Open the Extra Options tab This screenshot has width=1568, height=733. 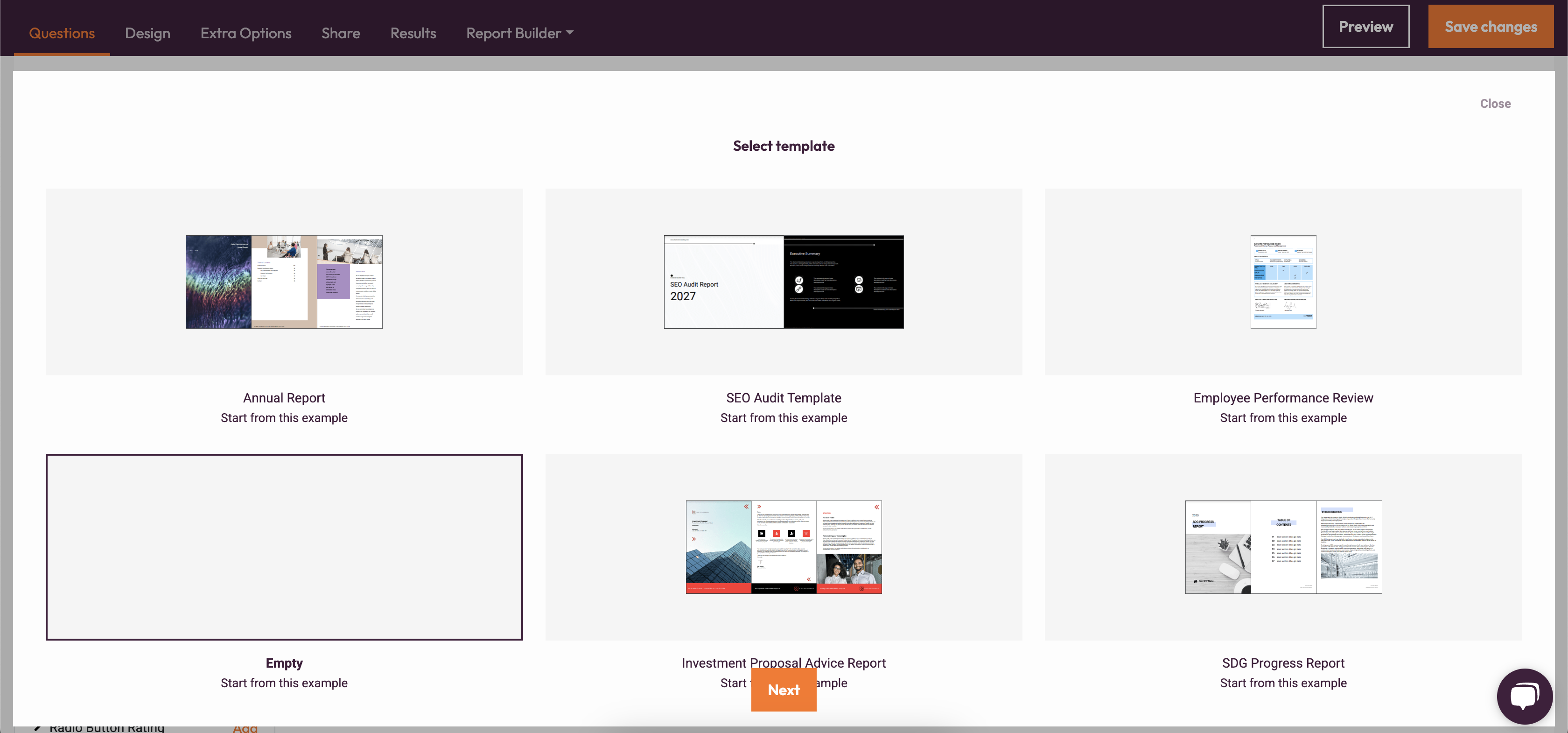pyautogui.click(x=245, y=34)
